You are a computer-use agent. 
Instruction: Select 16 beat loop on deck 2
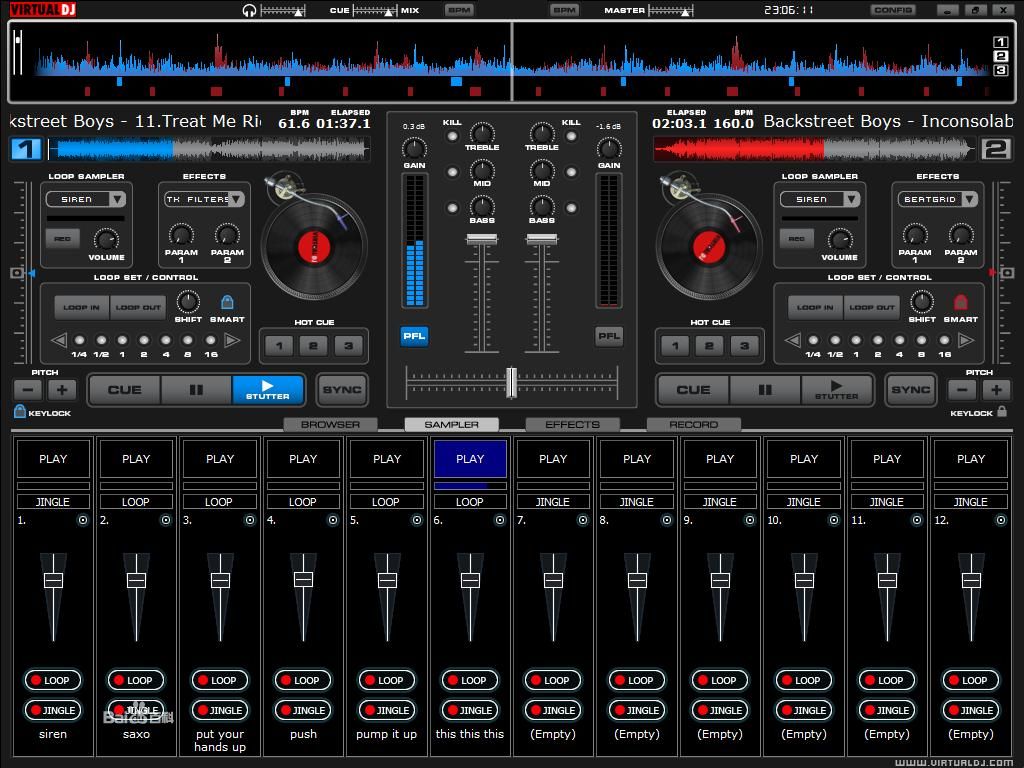pos(944,340)
